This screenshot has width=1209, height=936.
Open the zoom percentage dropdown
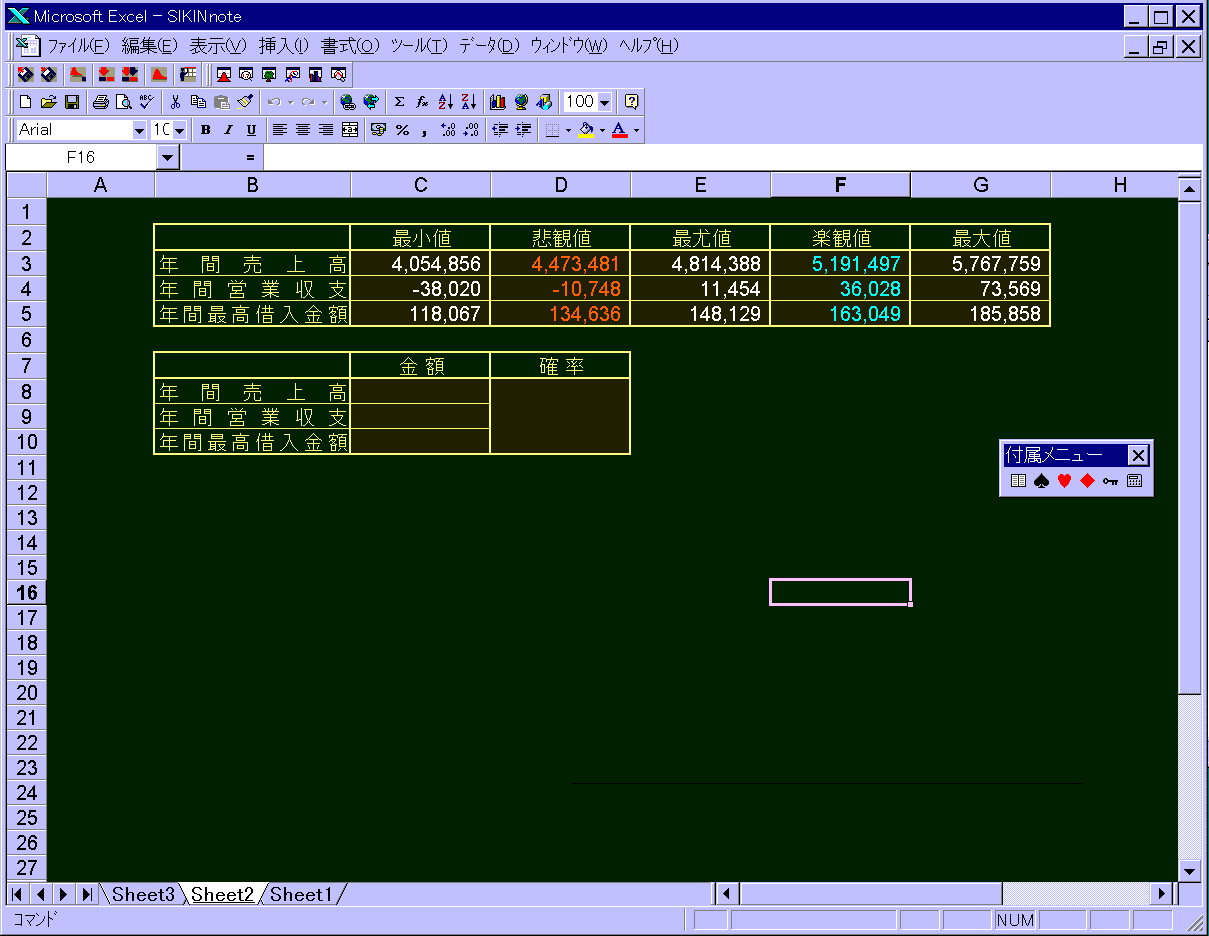click(x=605, y=102)
